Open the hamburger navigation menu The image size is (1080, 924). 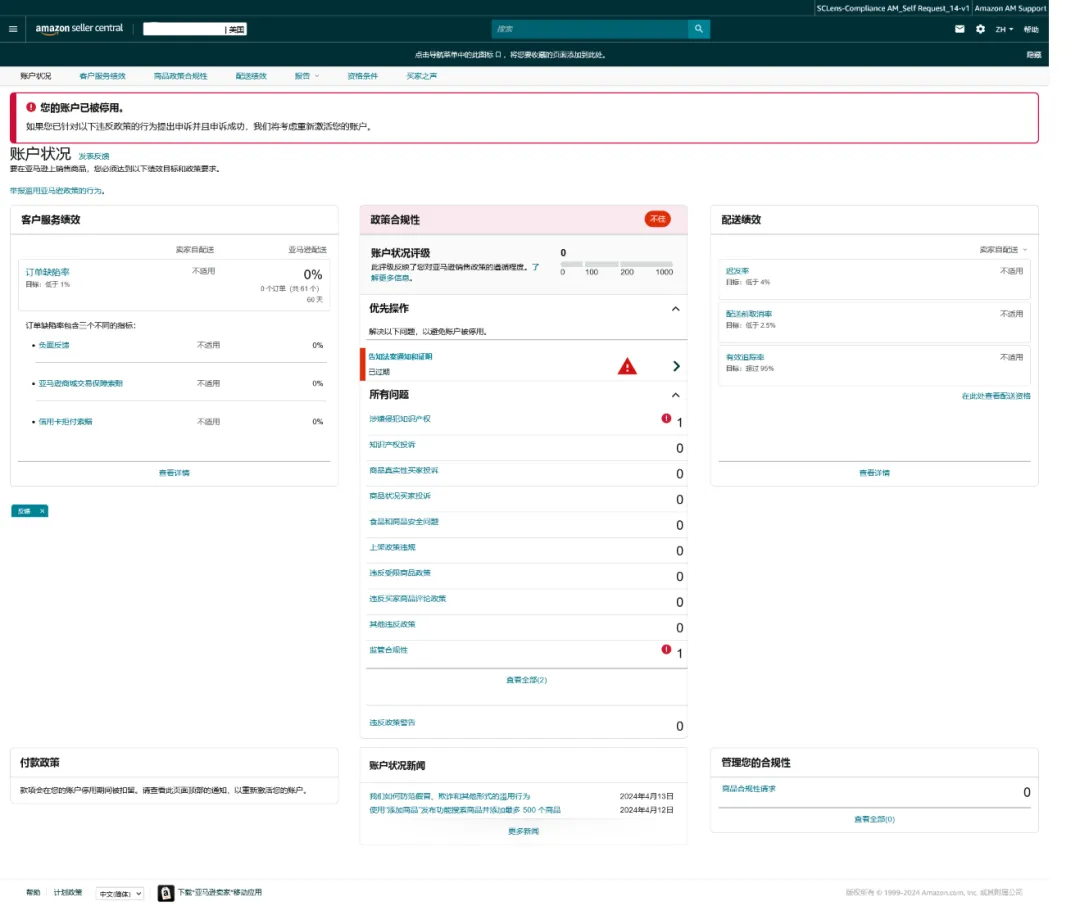[x=13, y=29]
